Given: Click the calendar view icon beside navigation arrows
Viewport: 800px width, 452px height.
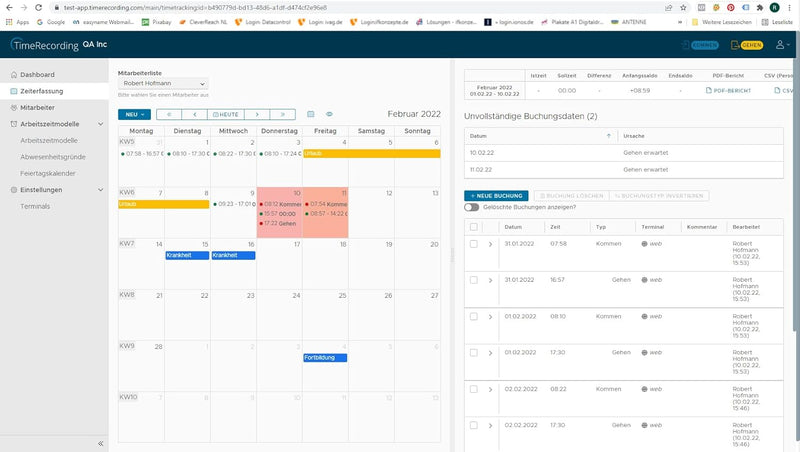Looking at the screenshot, I should point(311,115).
